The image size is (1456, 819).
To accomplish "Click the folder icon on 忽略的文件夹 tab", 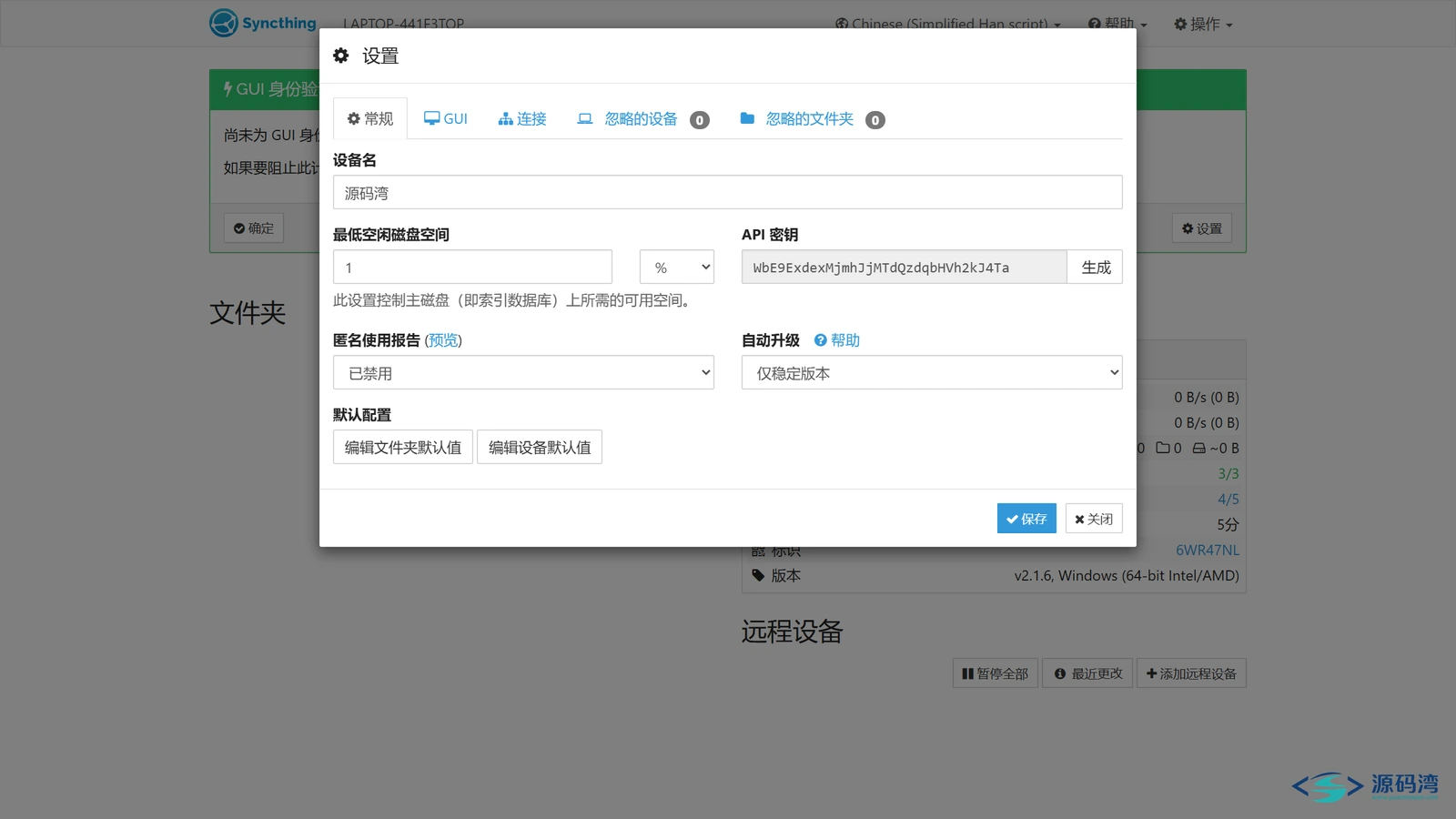I will tap(747, 118).
